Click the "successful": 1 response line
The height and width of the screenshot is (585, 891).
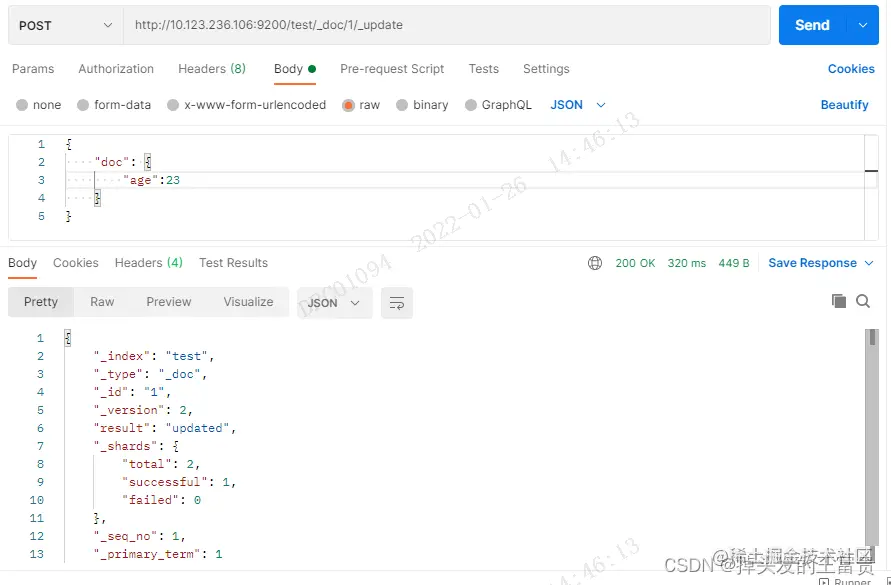click(178, 482)
